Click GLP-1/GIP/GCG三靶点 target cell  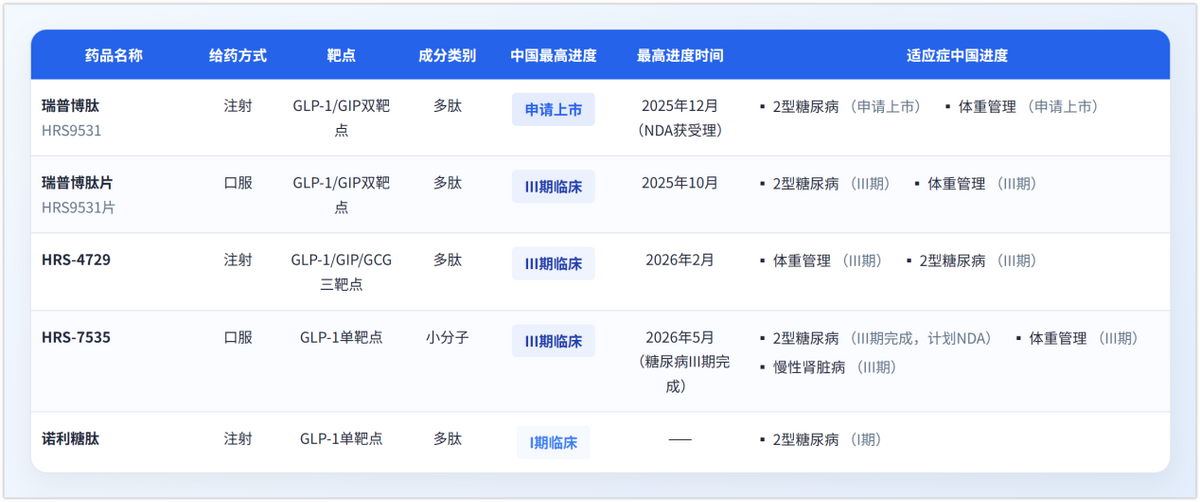point(341,272)
